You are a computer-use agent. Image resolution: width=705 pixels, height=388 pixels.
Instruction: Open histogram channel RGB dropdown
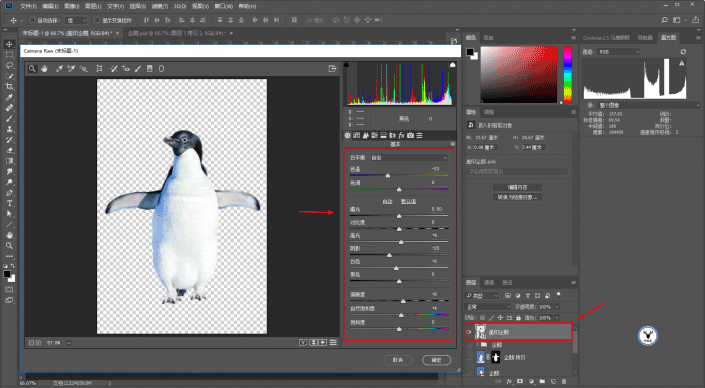pos(619,52)
